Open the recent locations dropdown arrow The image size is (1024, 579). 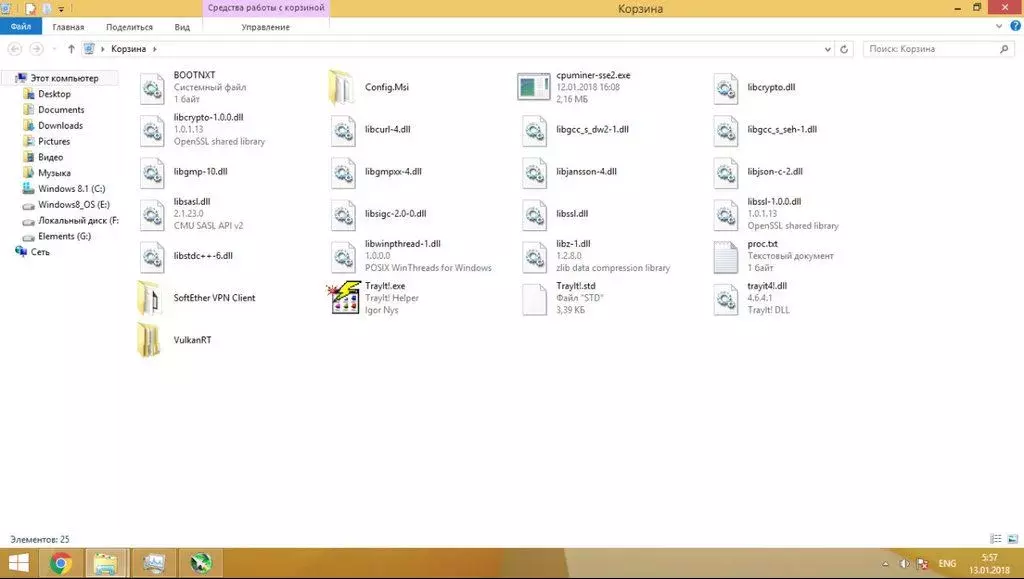point(54,49)
